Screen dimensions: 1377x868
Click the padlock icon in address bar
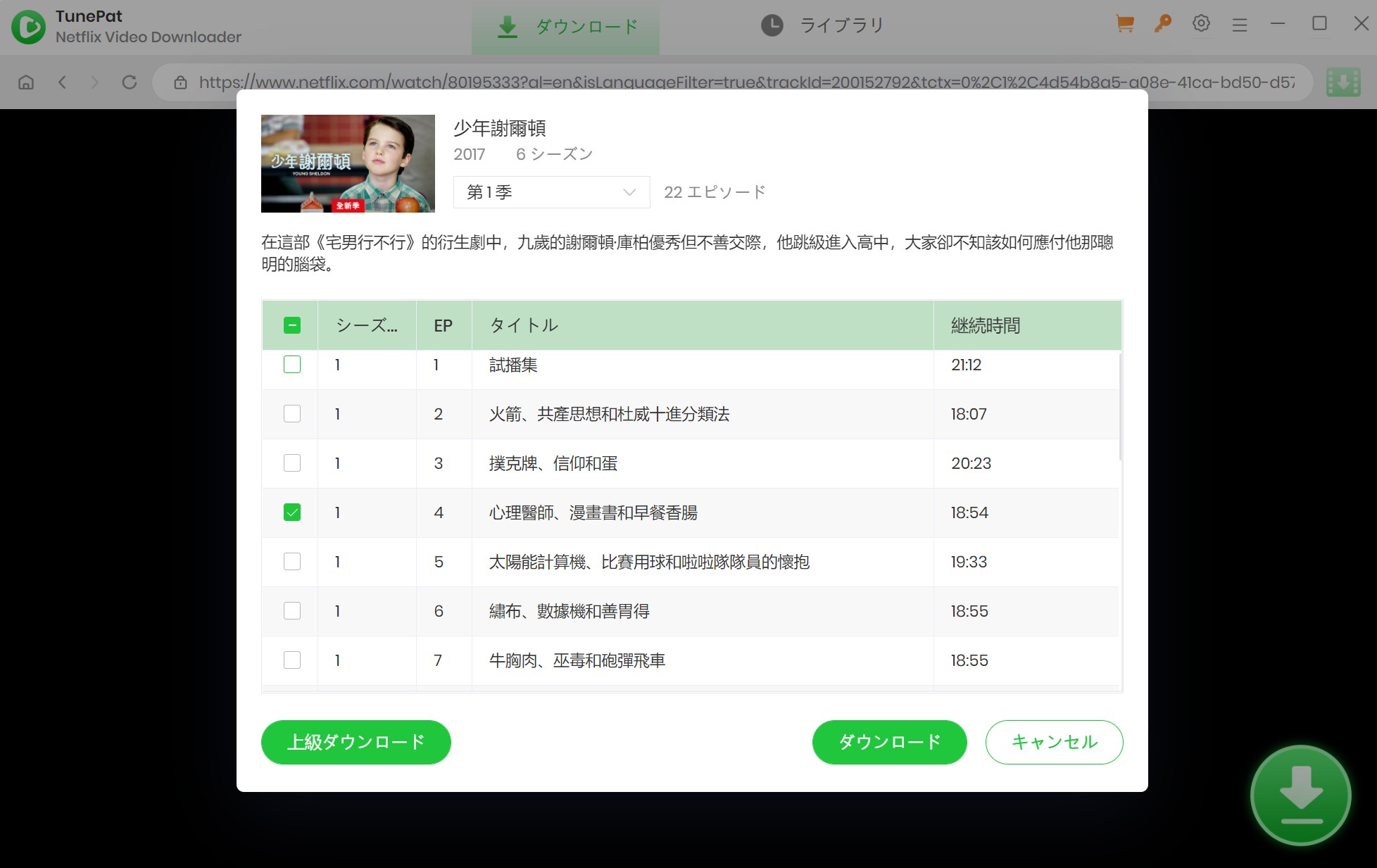pyautogui.click(x=181, y=82)
